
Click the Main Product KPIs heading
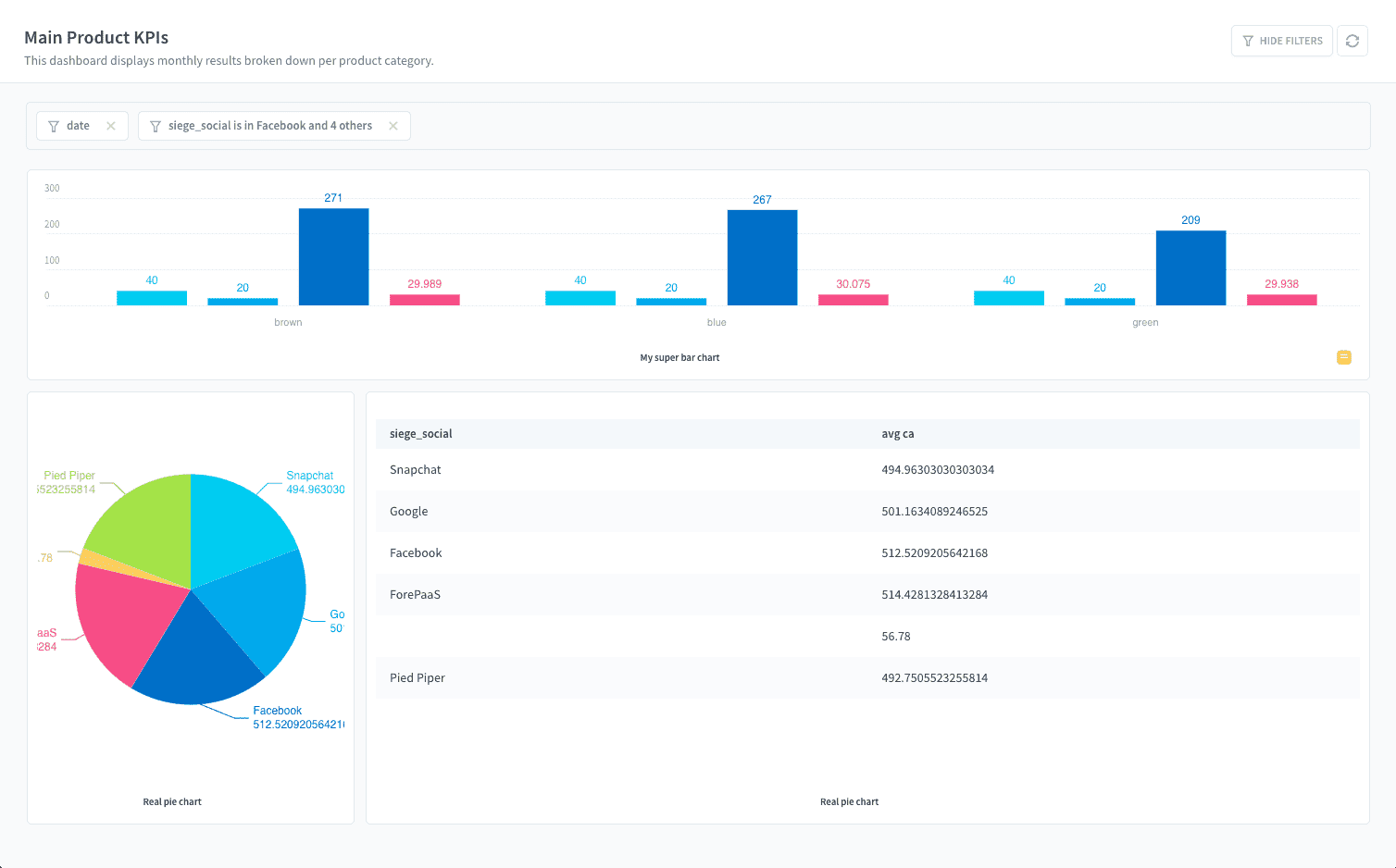click(96, 37)
